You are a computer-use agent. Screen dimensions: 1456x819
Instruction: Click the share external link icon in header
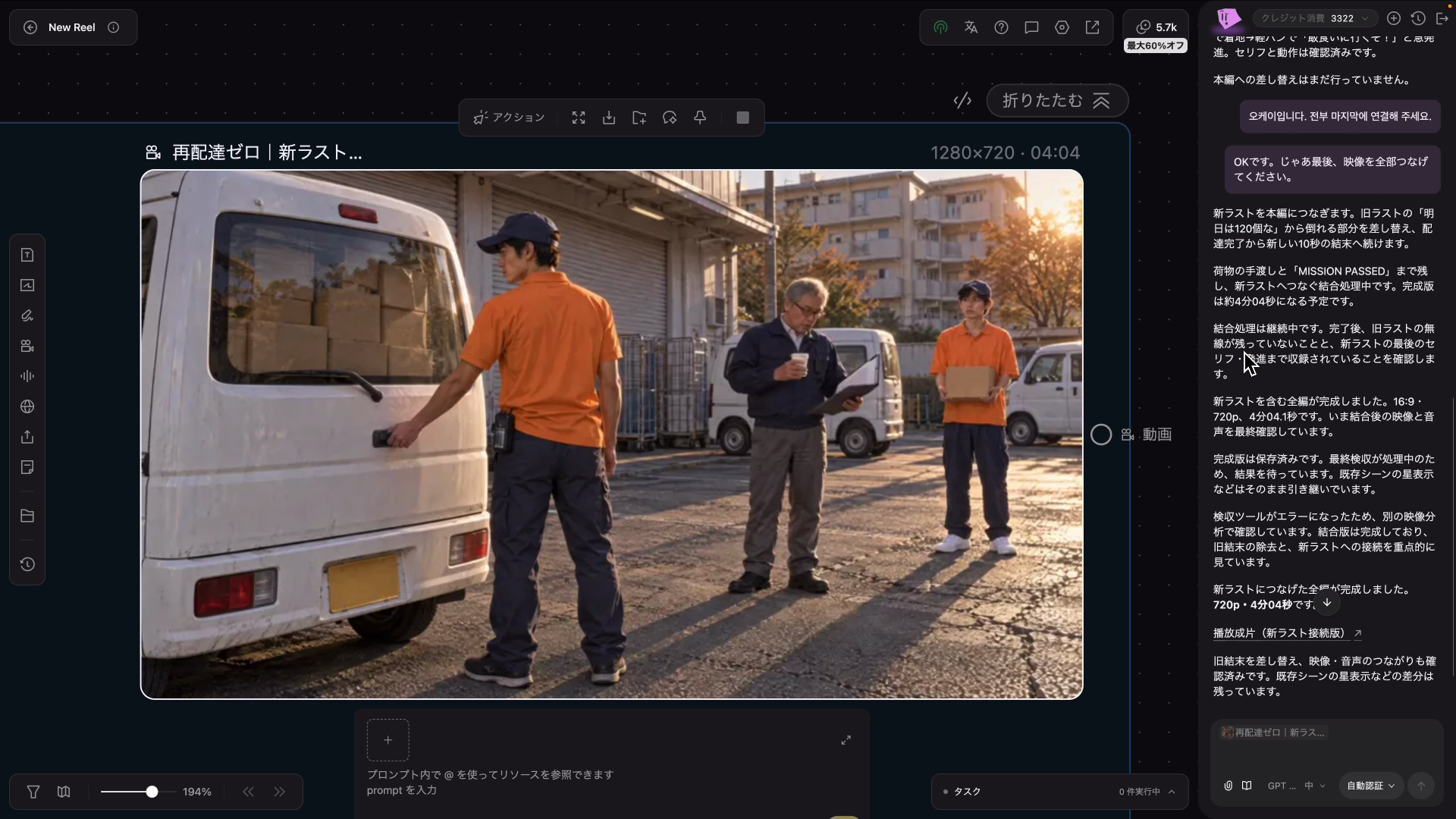point(1092,27)
